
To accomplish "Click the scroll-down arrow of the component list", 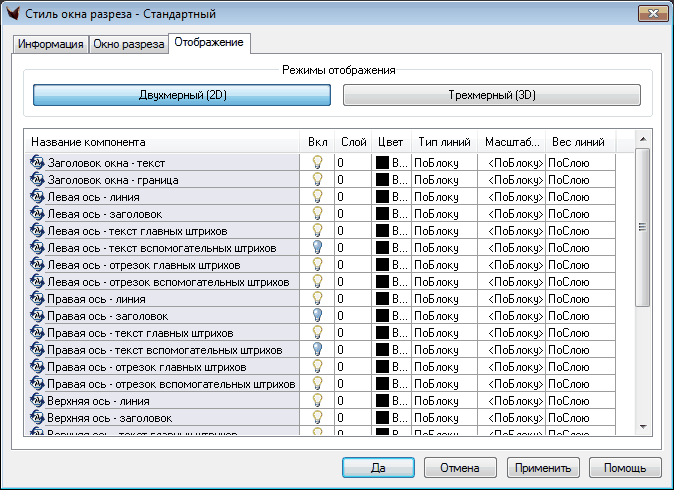I will pyautogui.click(x=643, y=427).
